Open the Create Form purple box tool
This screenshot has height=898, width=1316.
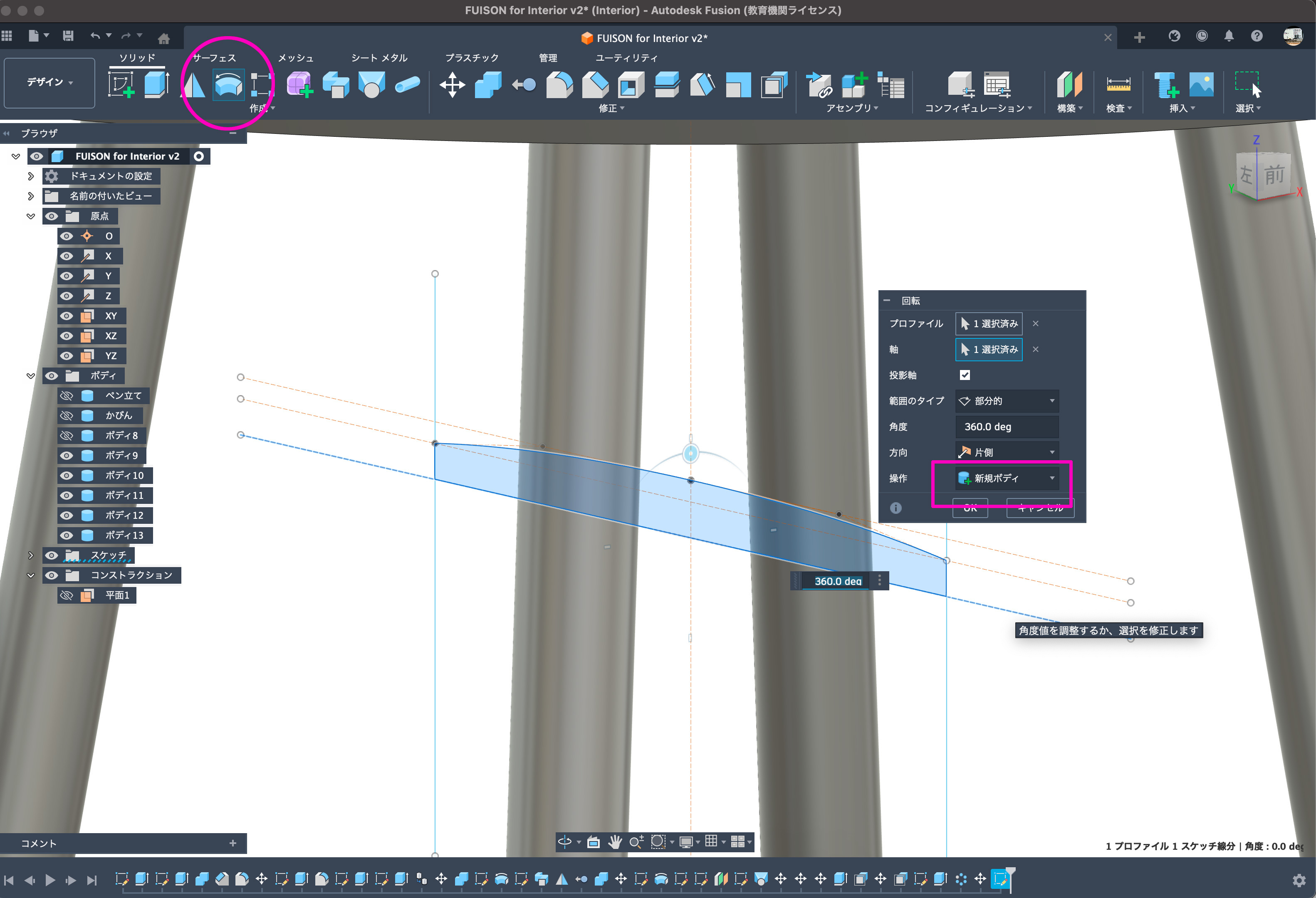point(299,85)
